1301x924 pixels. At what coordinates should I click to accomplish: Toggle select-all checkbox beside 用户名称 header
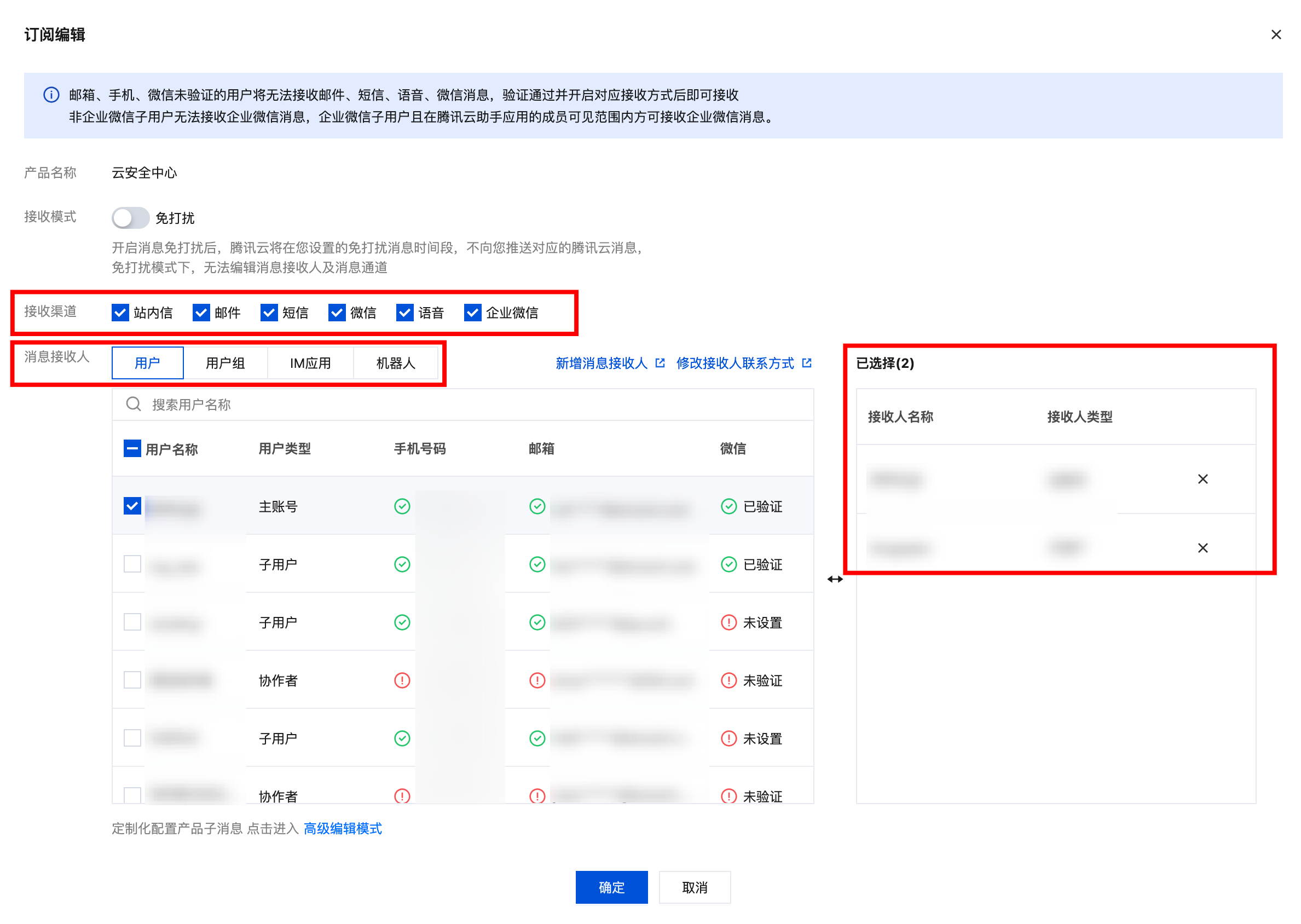pyautogui.click(x=132, y=449)
